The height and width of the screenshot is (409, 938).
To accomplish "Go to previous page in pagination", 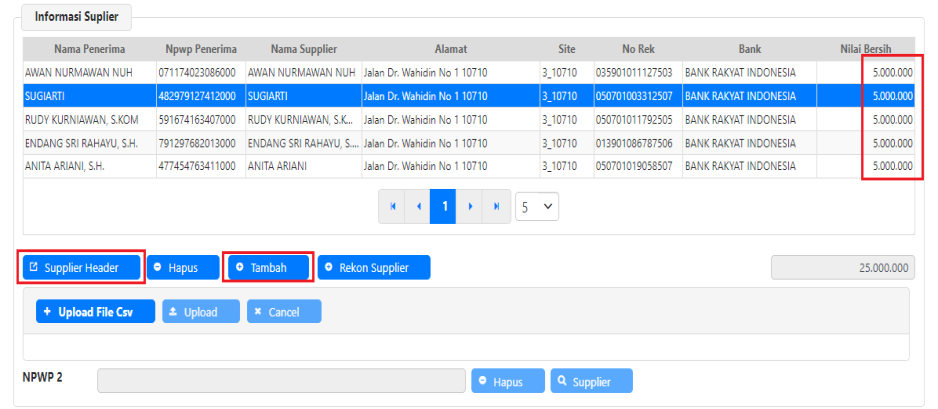I will (x=418, y=207).
